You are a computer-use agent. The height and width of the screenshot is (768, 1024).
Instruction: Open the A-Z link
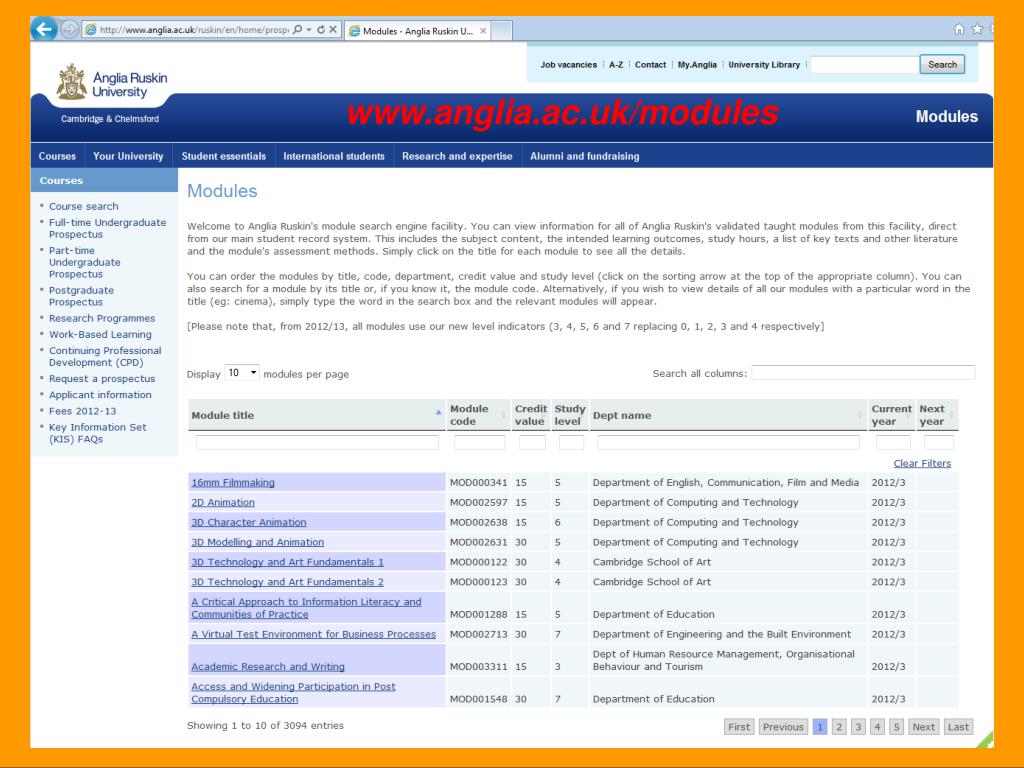click(616, 65)
